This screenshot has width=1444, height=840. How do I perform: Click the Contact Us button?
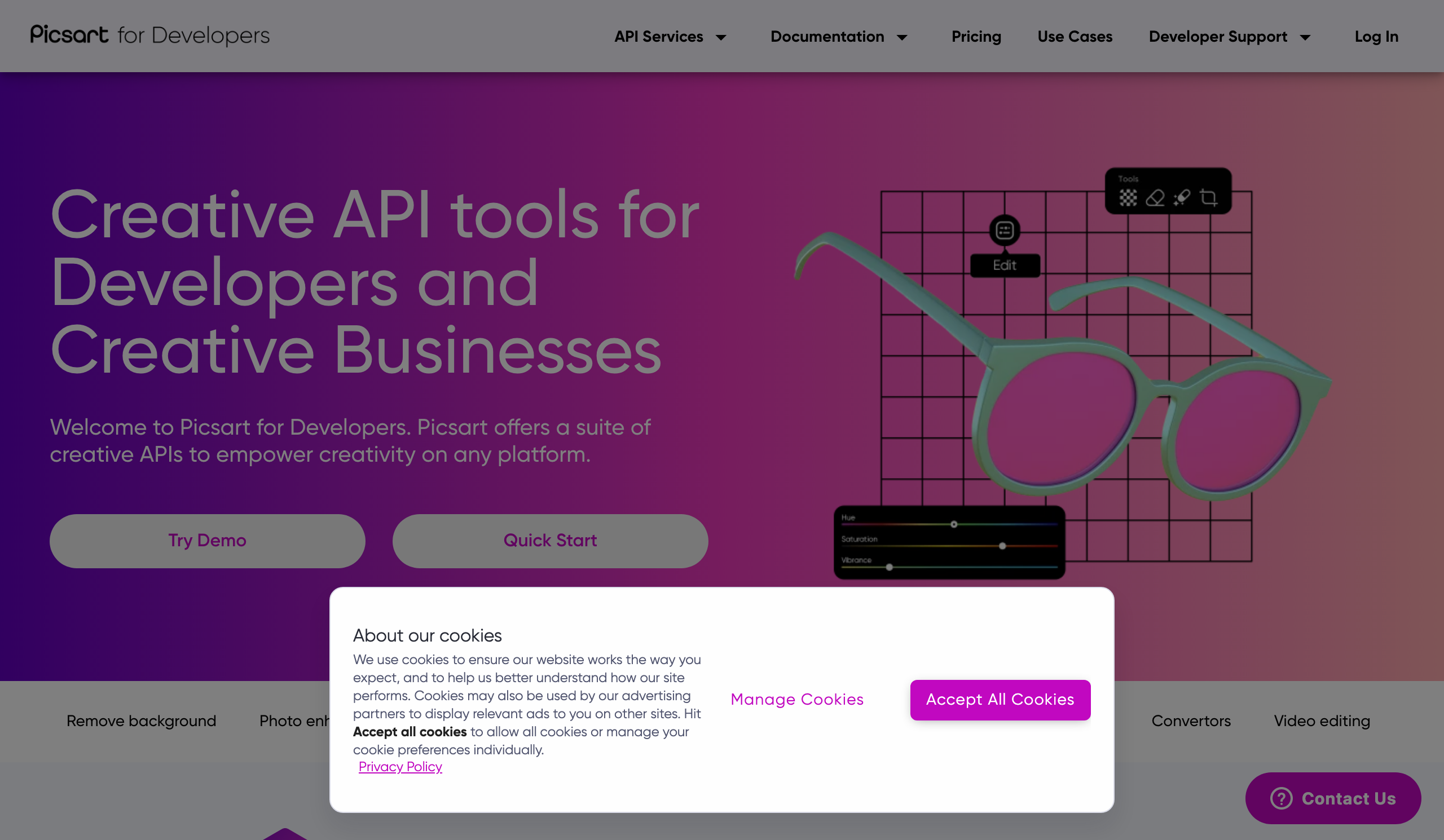point(1333,798)
